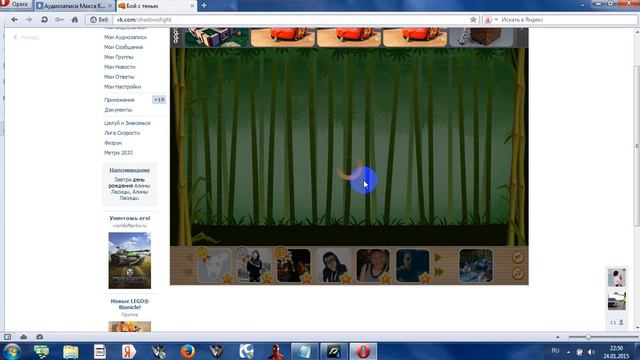640x360 pixels.
Task: Click the Назад back link at left
Action: (26, 37)
